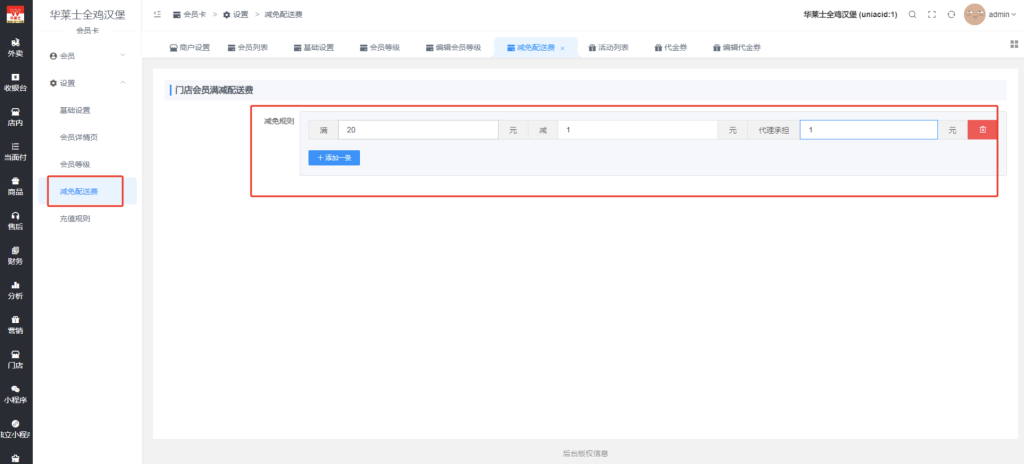Open the 财务 finance section
This screenshot has width=1024, height=464.
16,254
